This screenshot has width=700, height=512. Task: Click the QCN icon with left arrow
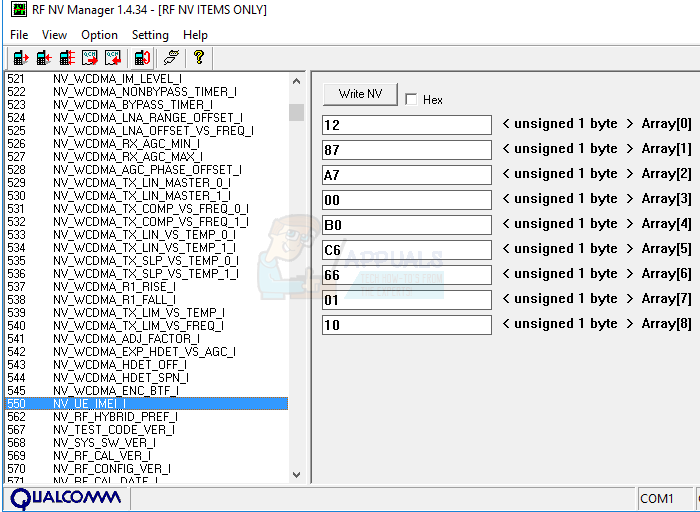pos(113,58)
